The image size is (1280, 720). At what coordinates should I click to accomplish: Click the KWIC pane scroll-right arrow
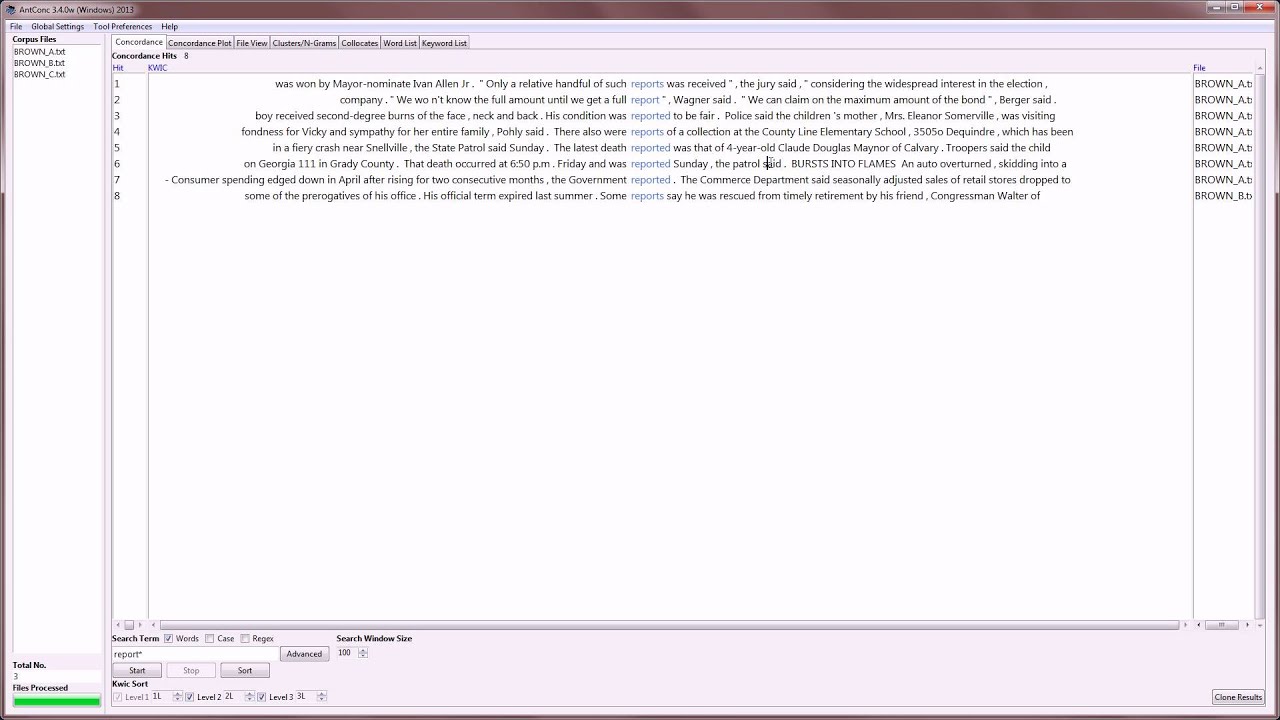[x=1186, y=625]
